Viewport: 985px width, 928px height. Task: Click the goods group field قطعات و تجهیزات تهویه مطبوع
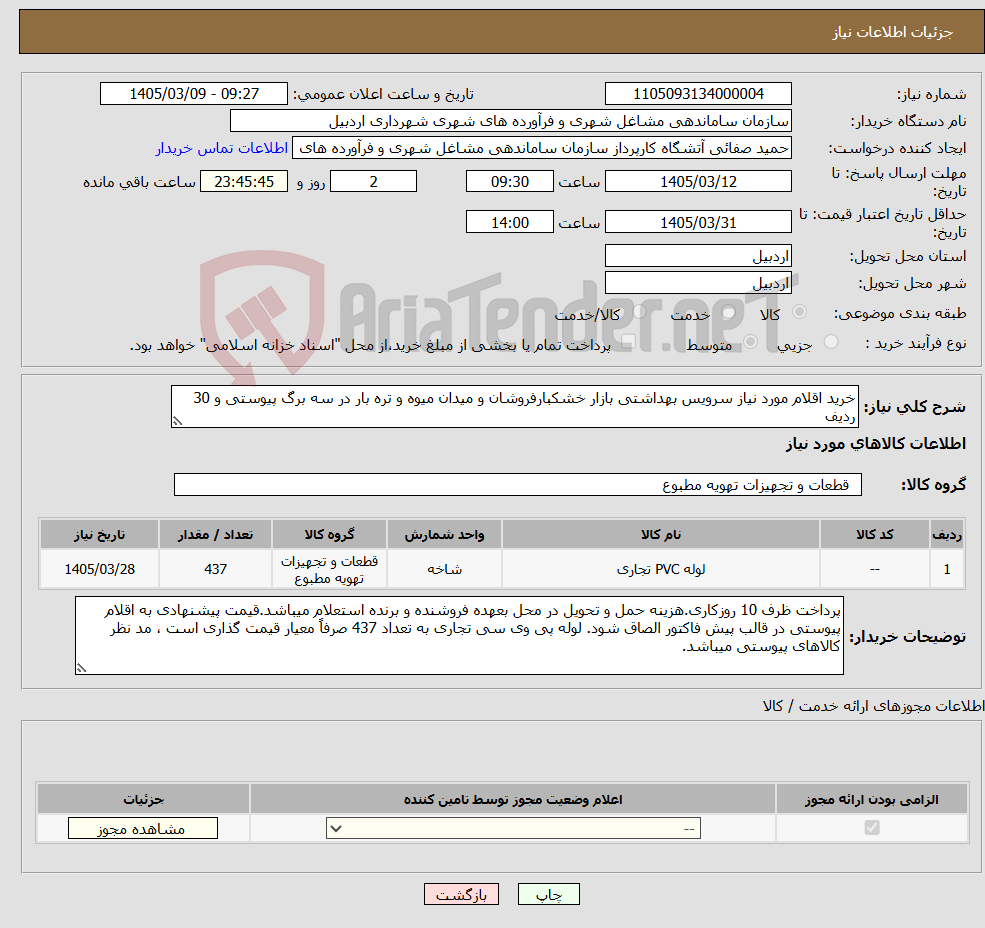(518, 484)
